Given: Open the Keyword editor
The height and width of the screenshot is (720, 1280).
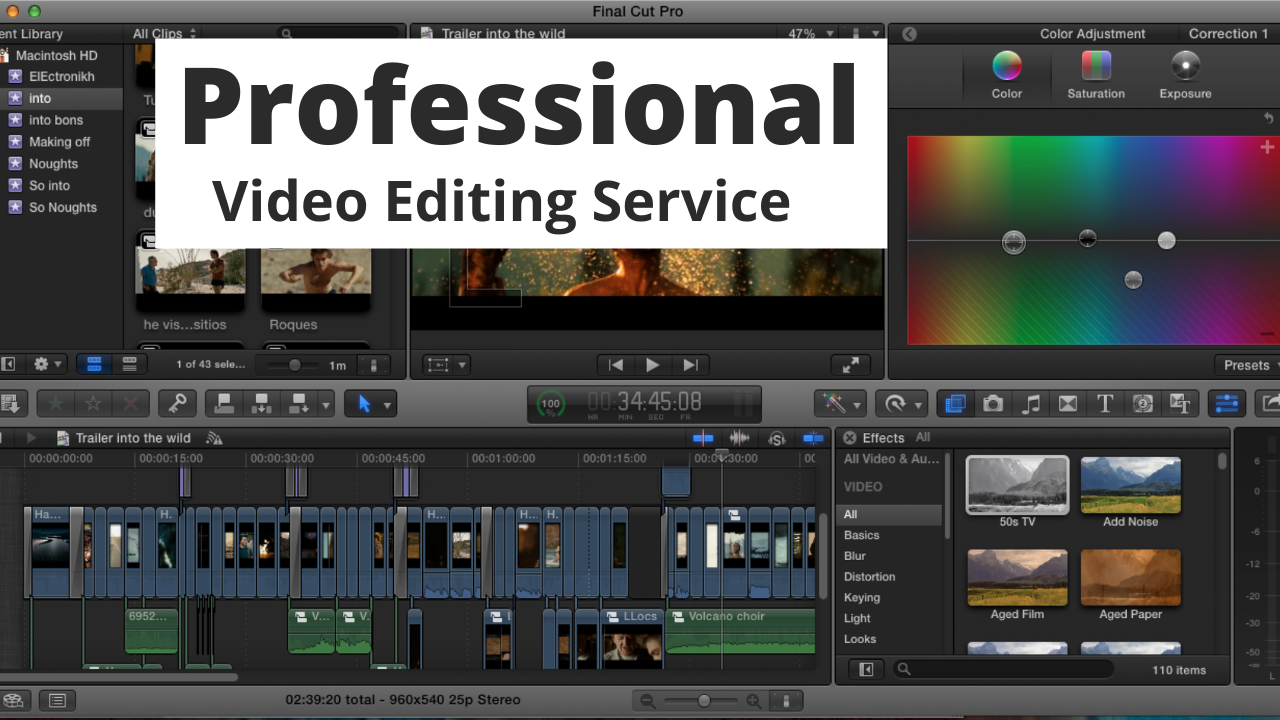Looking at the screenshot, I should click(178, 404).
